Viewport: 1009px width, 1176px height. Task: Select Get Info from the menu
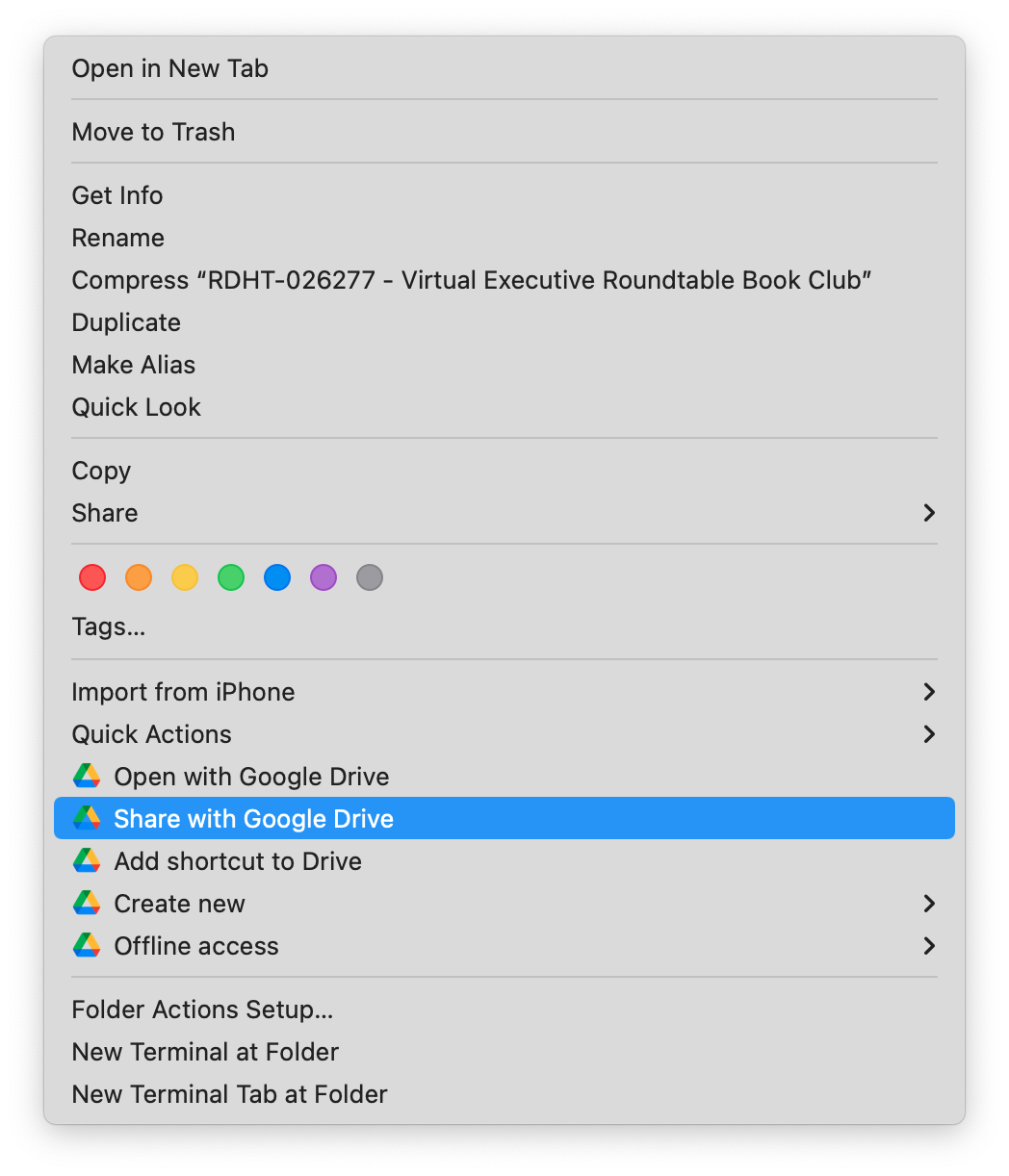click(117, 195)
